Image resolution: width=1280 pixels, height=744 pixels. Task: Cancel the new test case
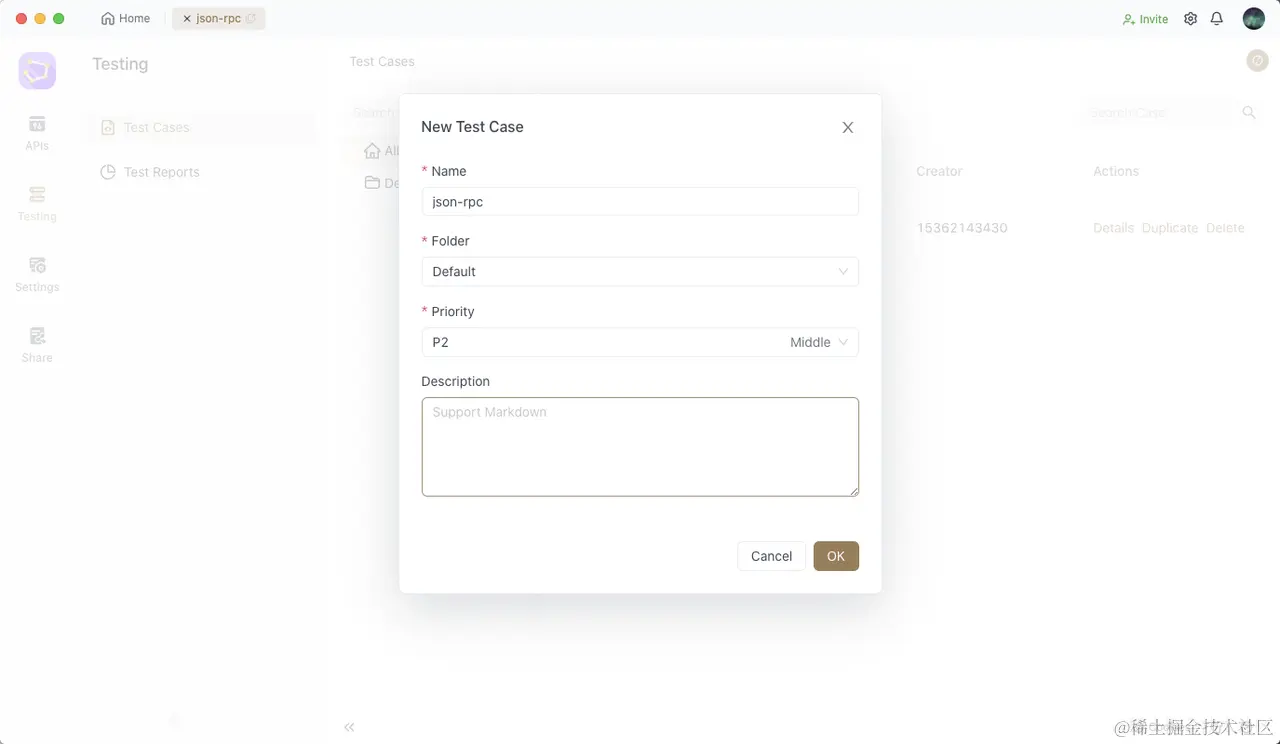[771, 556]
